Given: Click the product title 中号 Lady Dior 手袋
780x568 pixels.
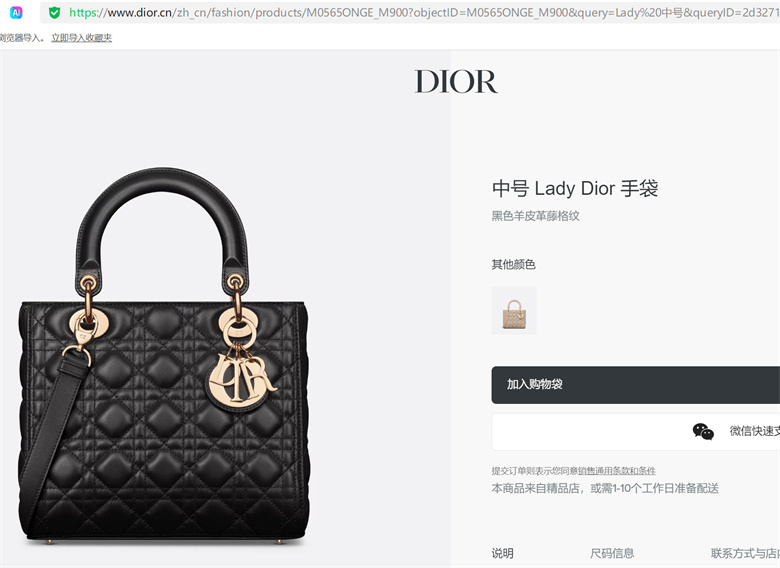Looking at the screenshot, I should [575, 189].
